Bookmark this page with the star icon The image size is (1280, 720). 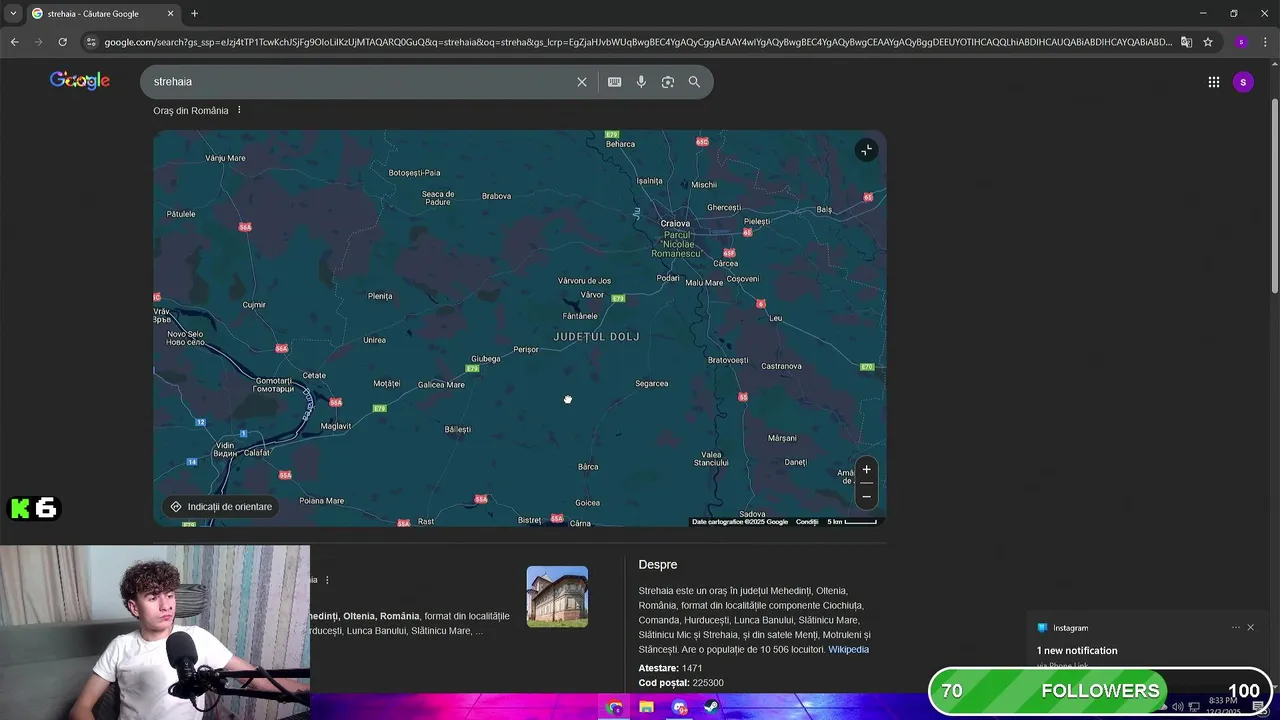(1208, 42)
